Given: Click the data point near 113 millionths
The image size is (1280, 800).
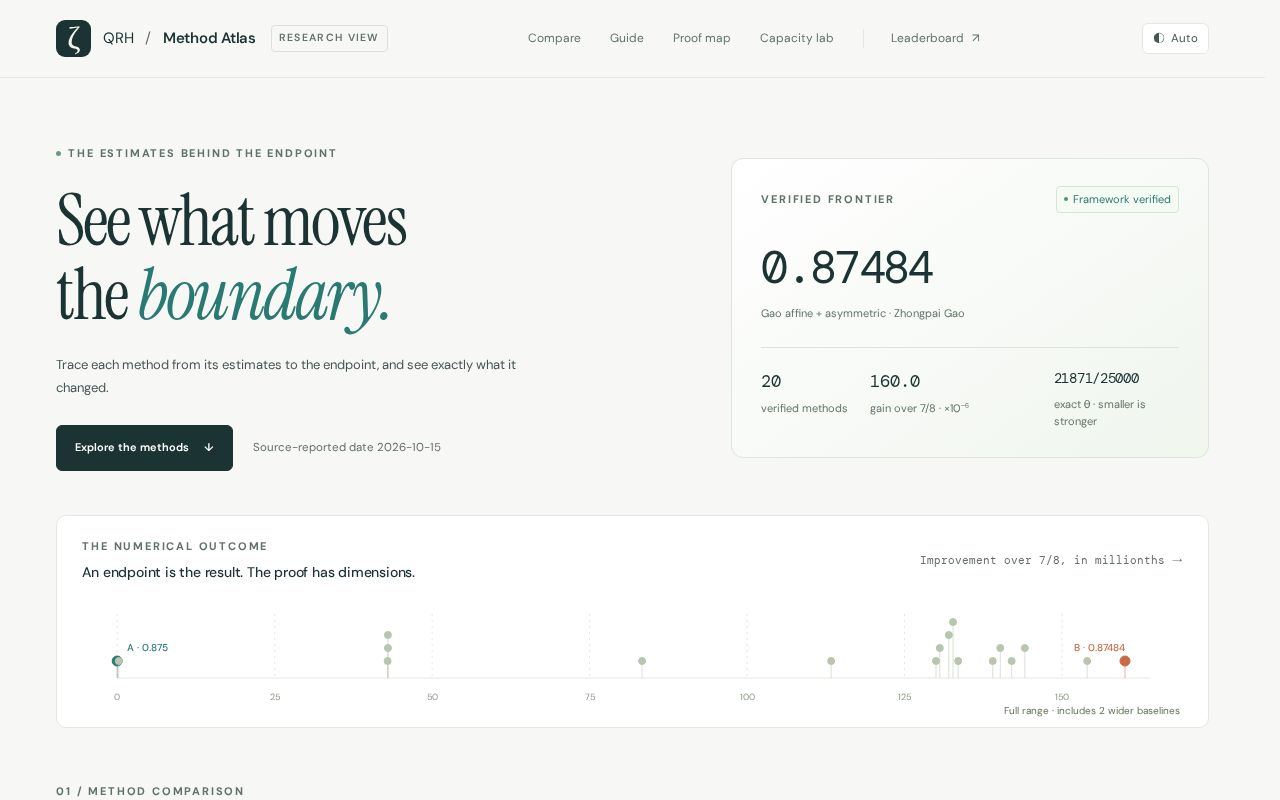Looking at the screenshot, I should 831,661.
